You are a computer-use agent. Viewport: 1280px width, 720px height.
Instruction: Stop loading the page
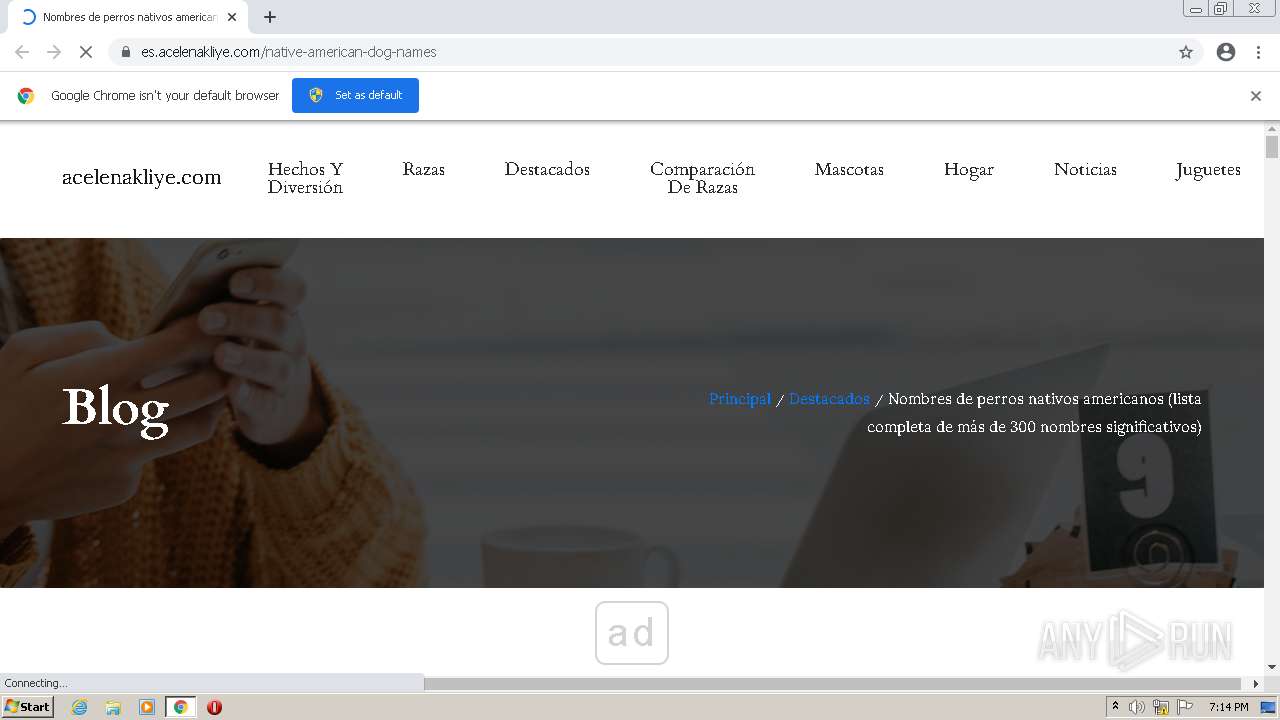tap(86, 52)
